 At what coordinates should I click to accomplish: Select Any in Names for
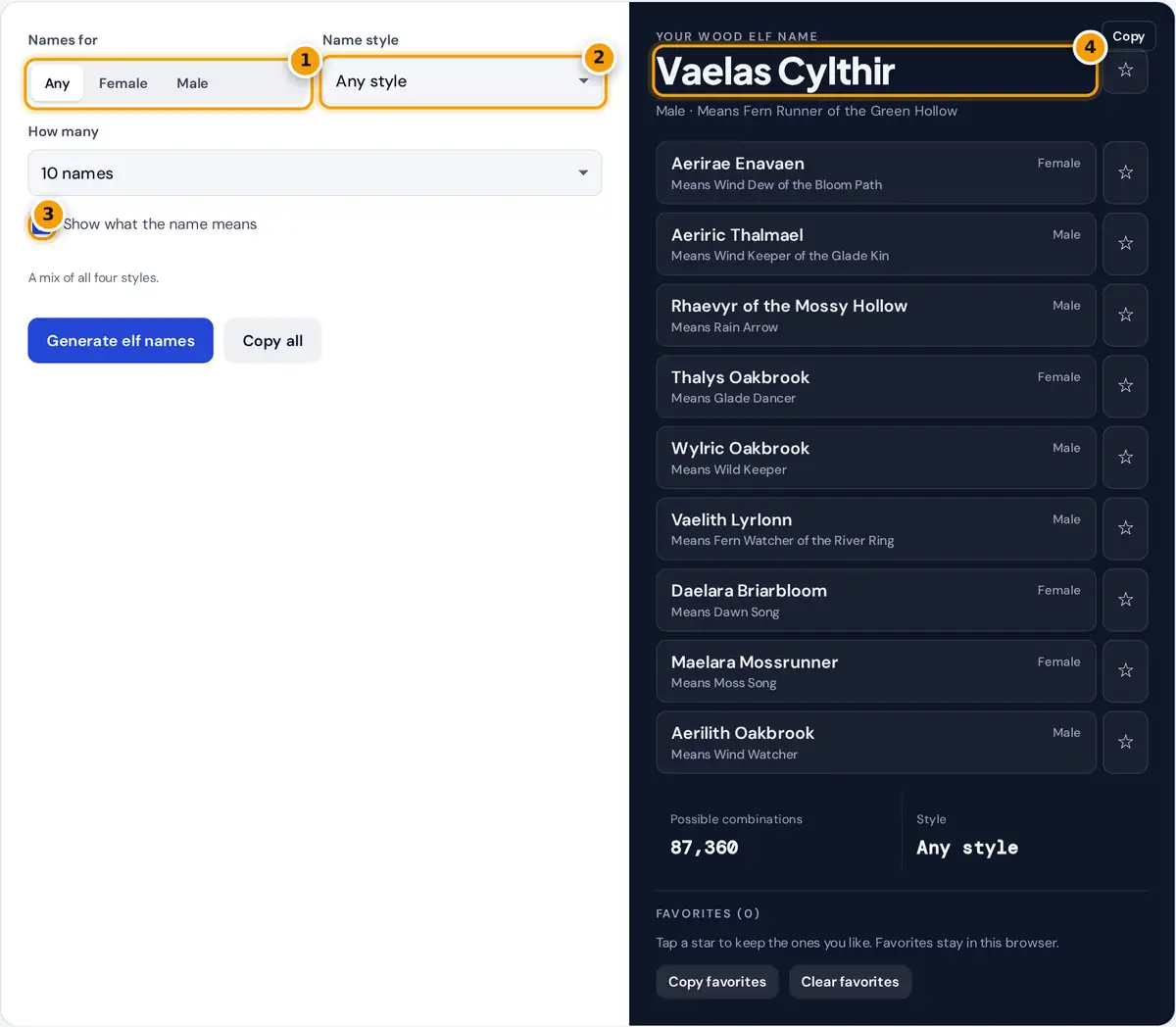[57, 83]
